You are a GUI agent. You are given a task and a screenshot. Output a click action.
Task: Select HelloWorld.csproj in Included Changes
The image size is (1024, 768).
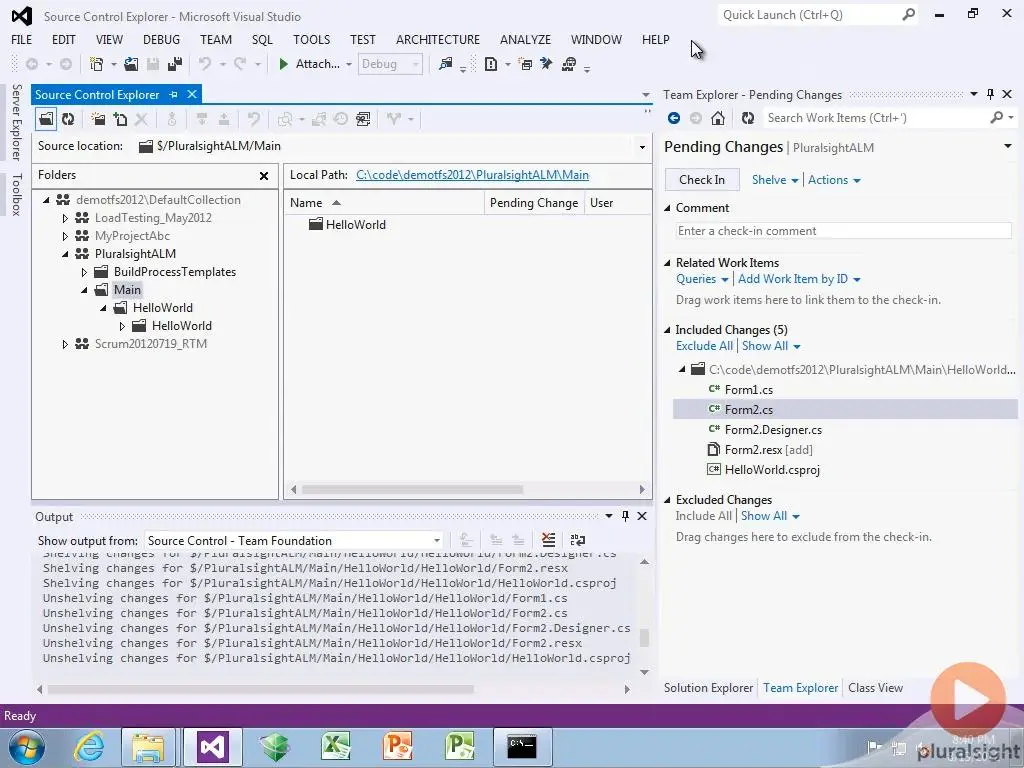(772, 470)
